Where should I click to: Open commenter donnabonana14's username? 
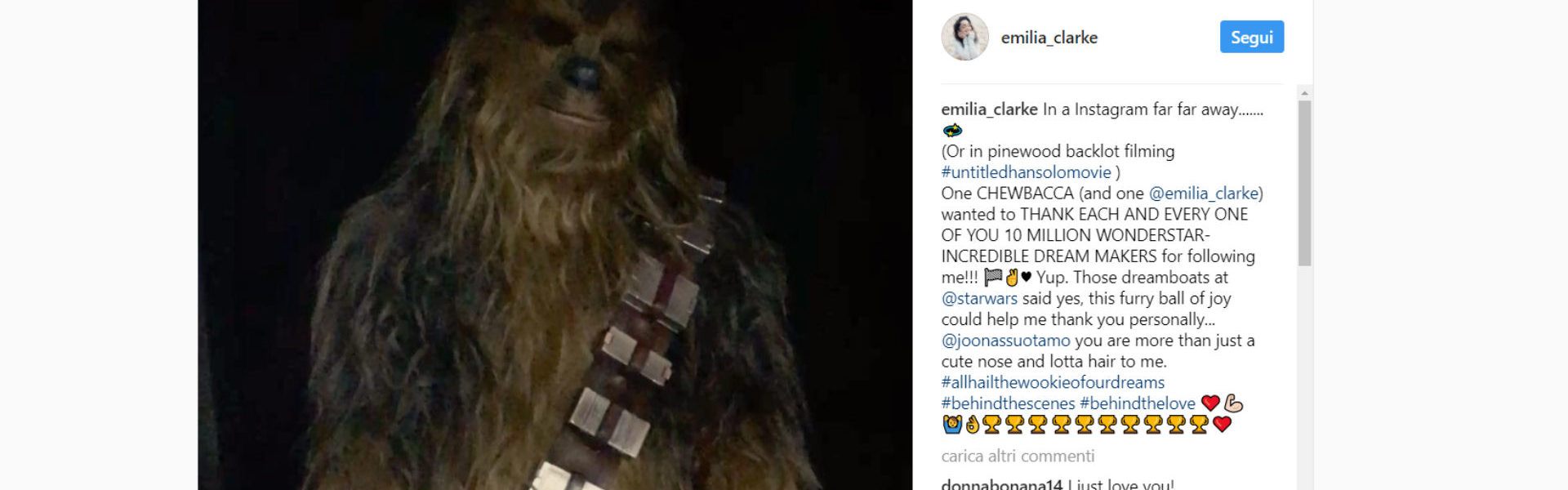point(1001,483)
